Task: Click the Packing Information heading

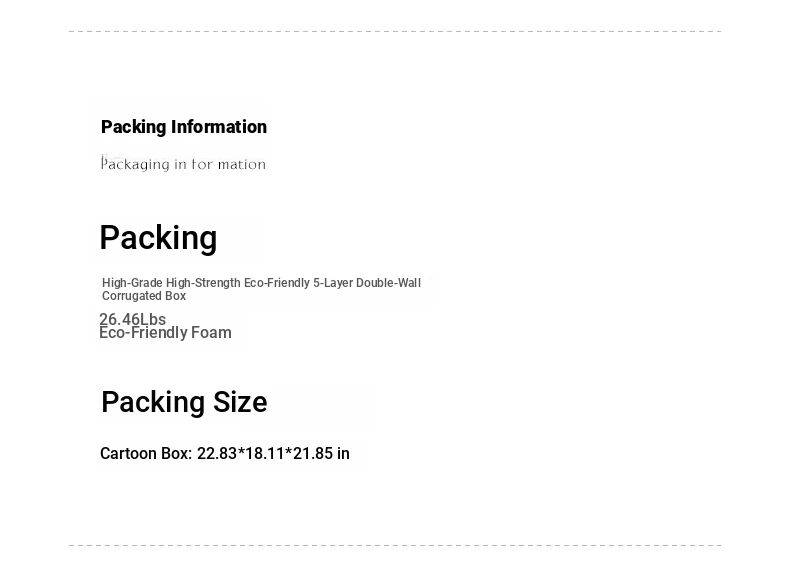Action: tap(184, 127)
